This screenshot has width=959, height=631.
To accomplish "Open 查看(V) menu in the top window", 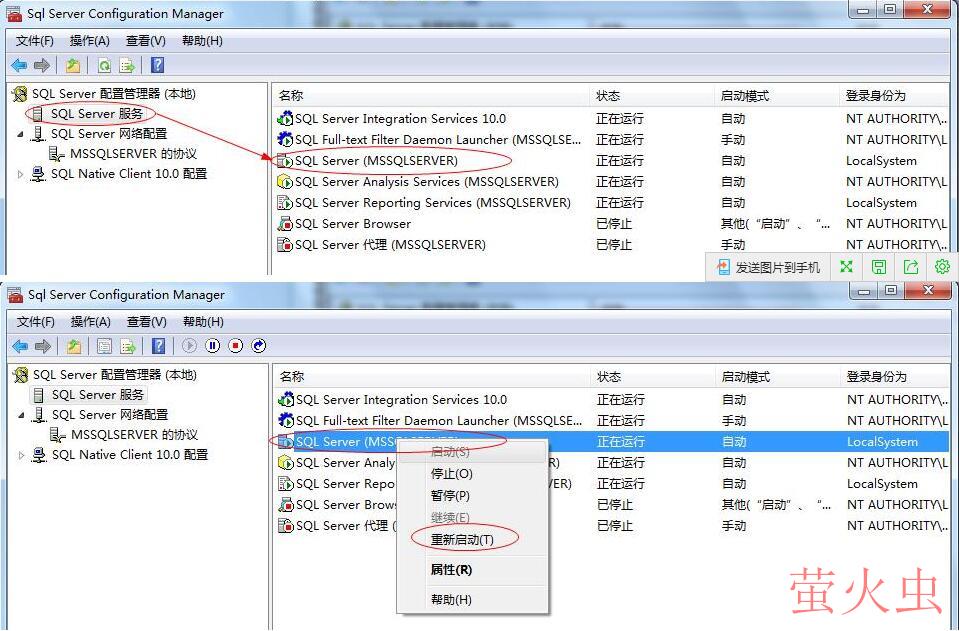I will pyautogui.click(x=146, y=41).
